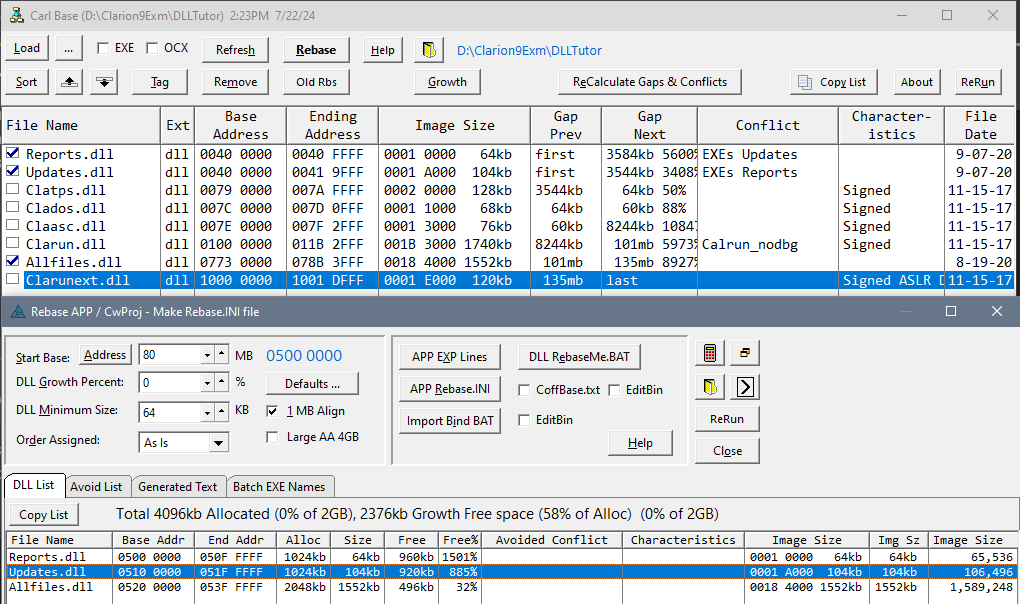The width and height of the screenshot is (1020, 604).
Task: Increment the DLL Growth Percent spinner up
Action: pos(220,379)
